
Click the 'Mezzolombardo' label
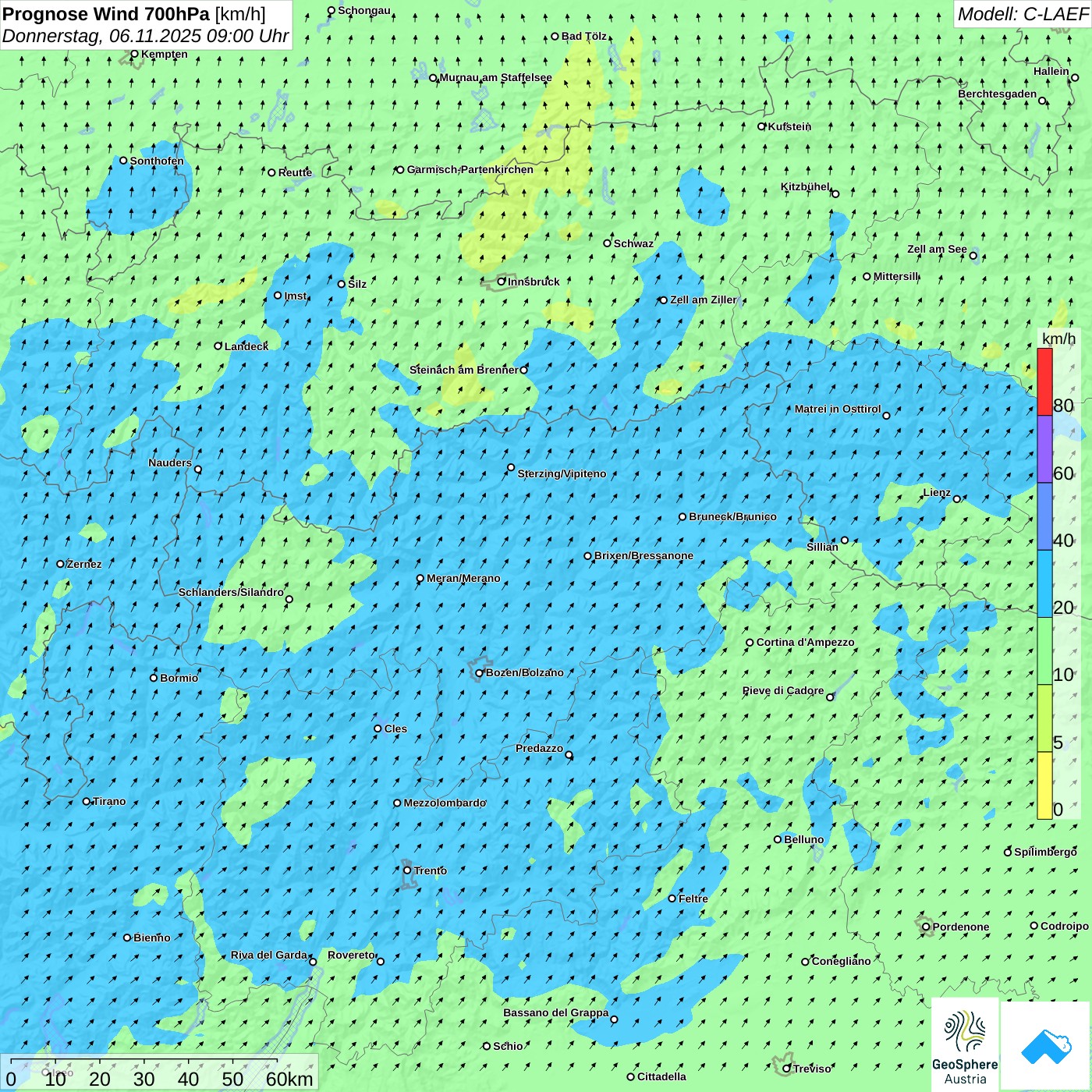pyautogui.click(x=445, y=803)
